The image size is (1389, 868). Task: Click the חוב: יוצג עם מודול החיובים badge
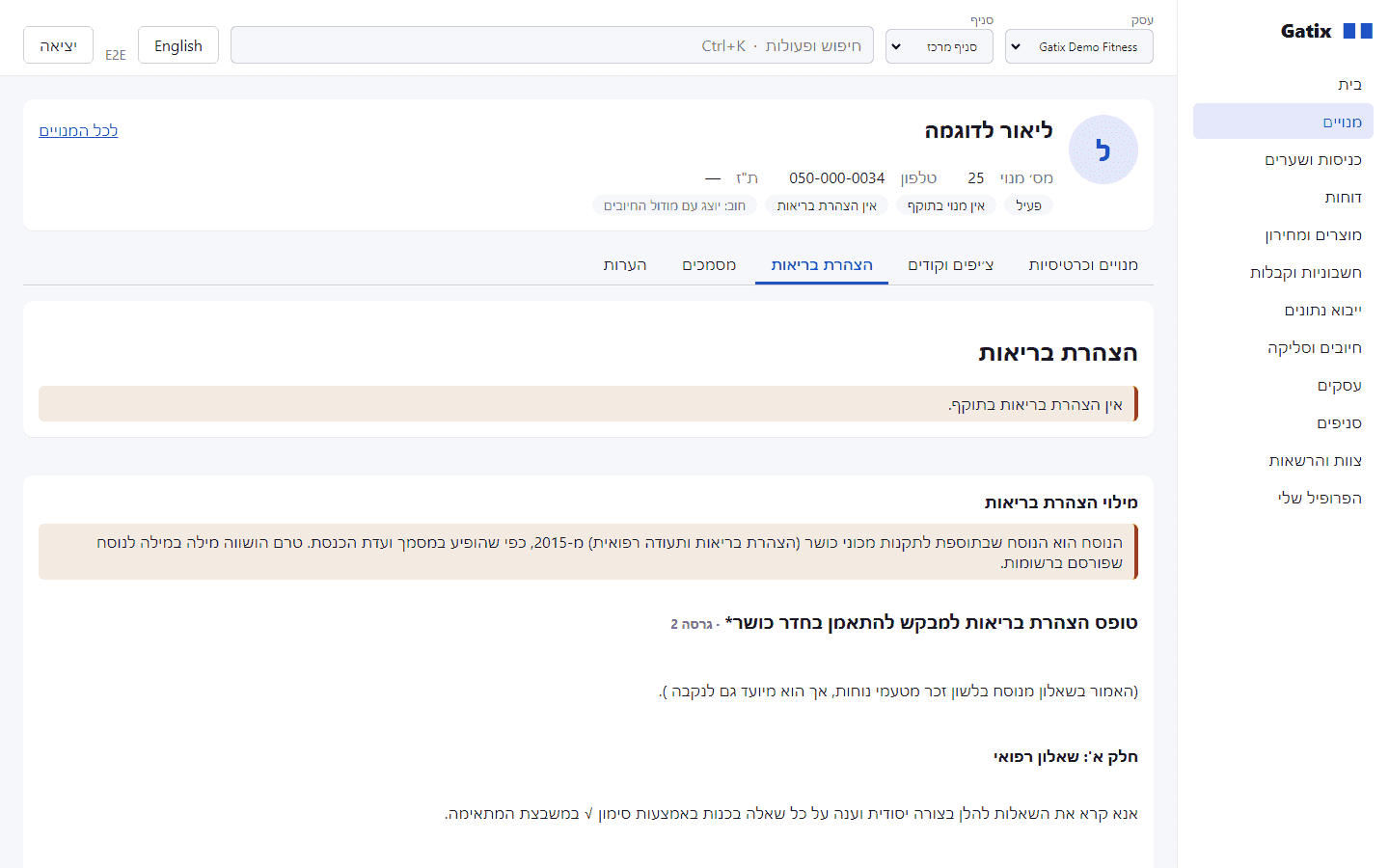pos(674,205)
